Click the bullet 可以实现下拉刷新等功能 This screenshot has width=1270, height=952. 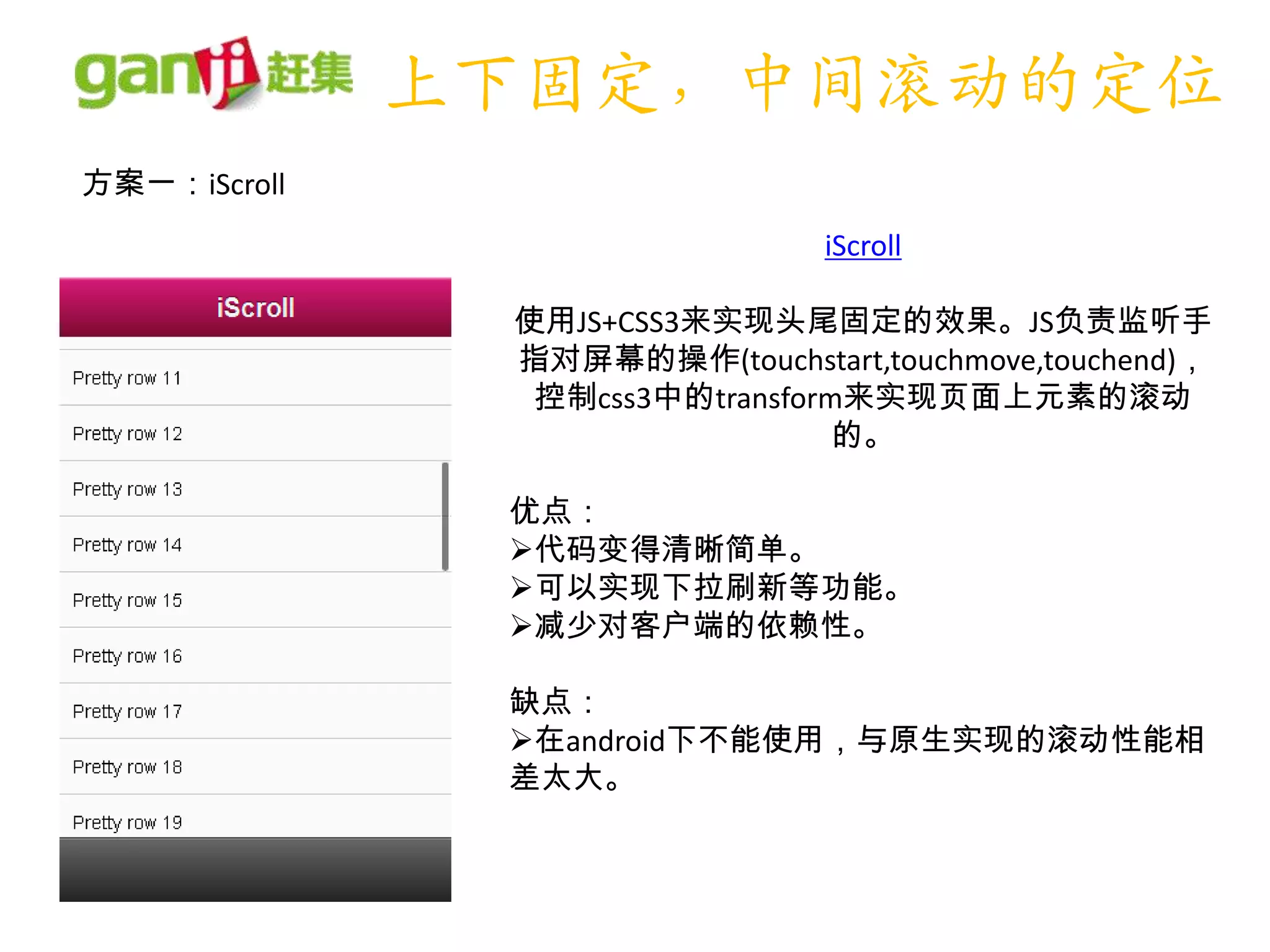(x=706, y=587)
